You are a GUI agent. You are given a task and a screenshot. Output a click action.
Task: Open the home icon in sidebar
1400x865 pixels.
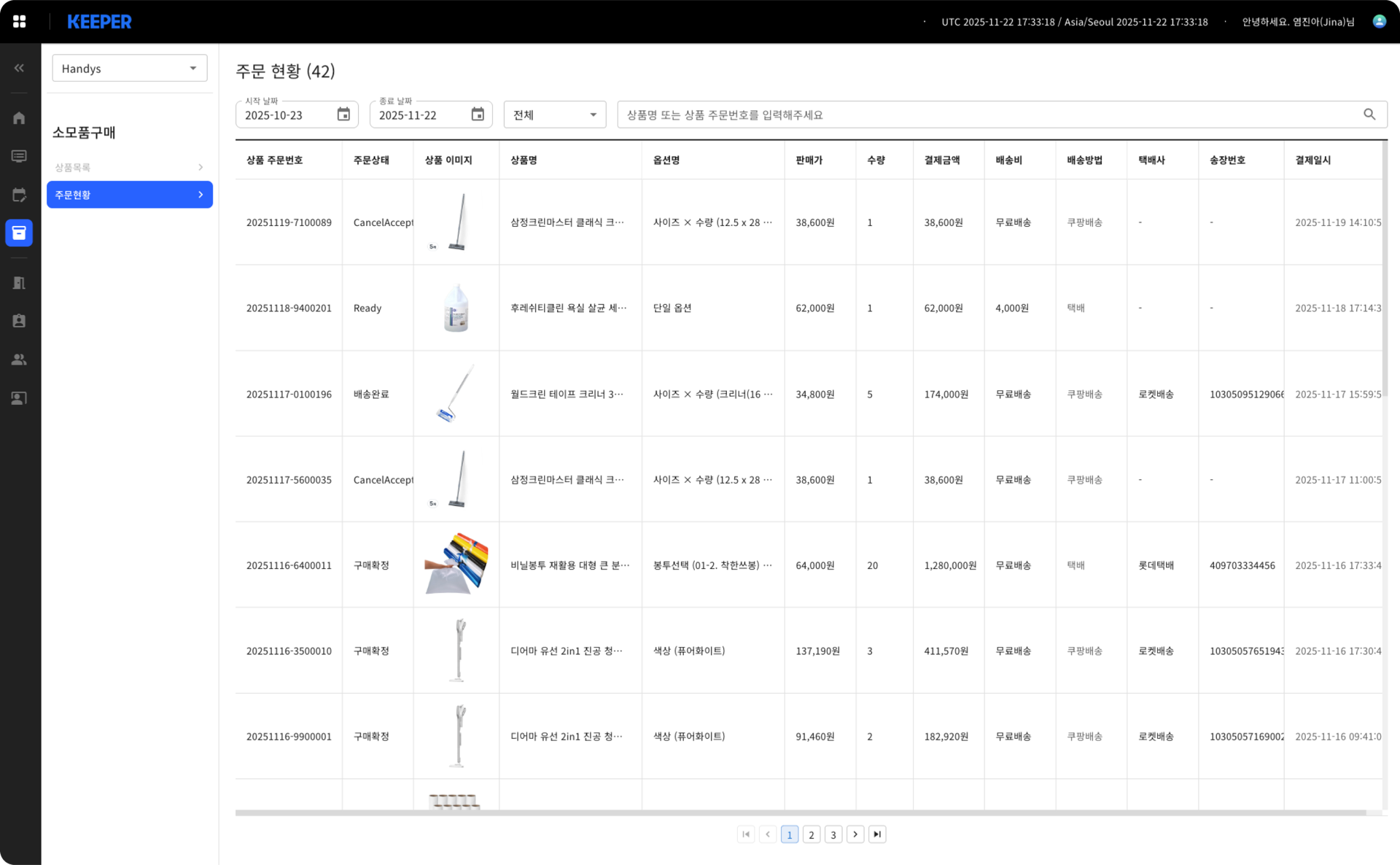(x=19, y=118)
